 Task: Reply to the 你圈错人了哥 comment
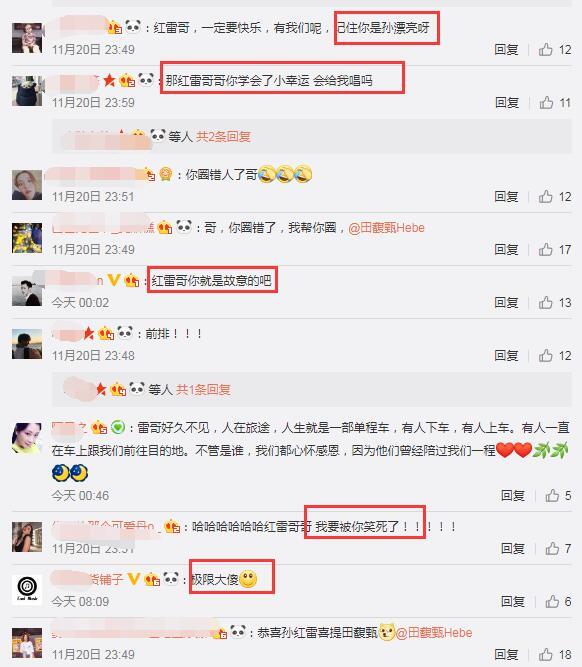click(x=506, y=197)
